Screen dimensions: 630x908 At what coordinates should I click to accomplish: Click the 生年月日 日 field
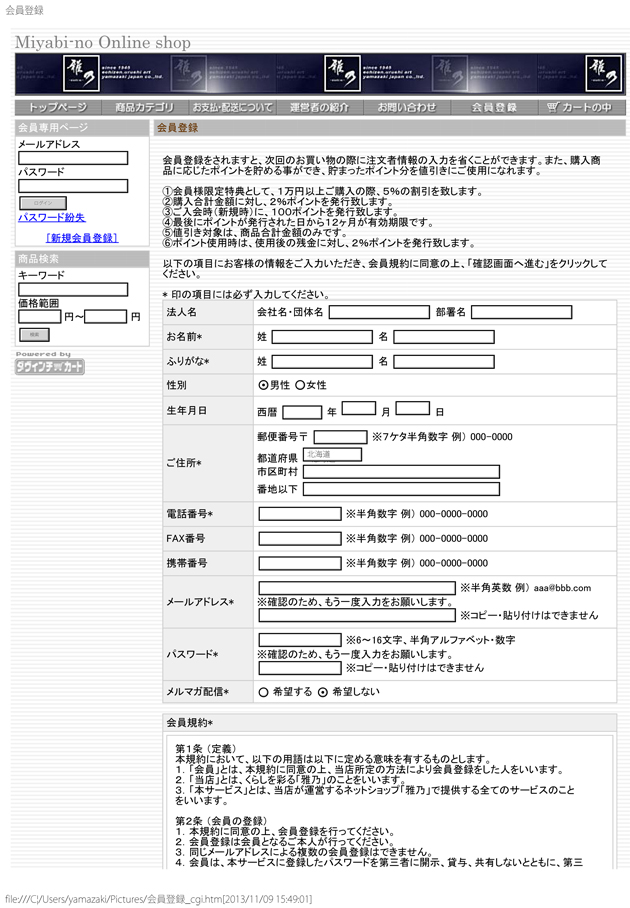413,408
